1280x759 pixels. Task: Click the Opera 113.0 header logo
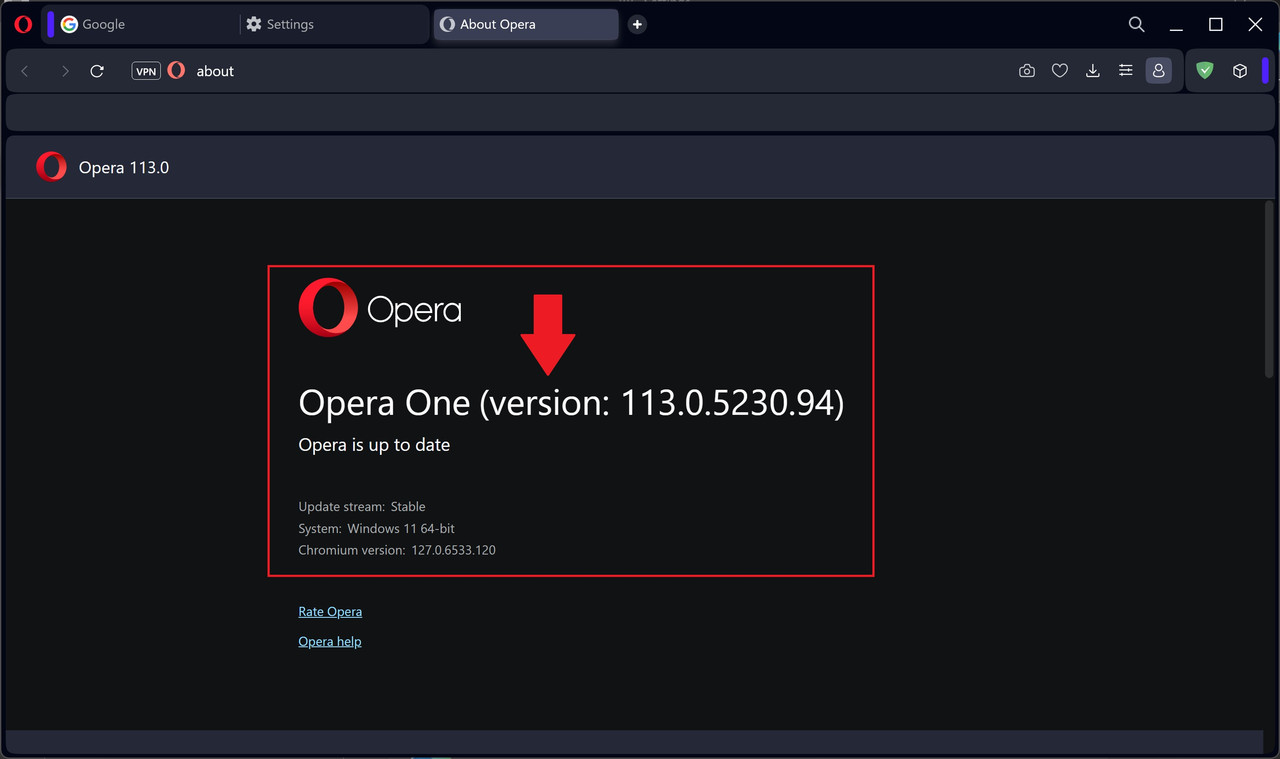pos(51,167)
